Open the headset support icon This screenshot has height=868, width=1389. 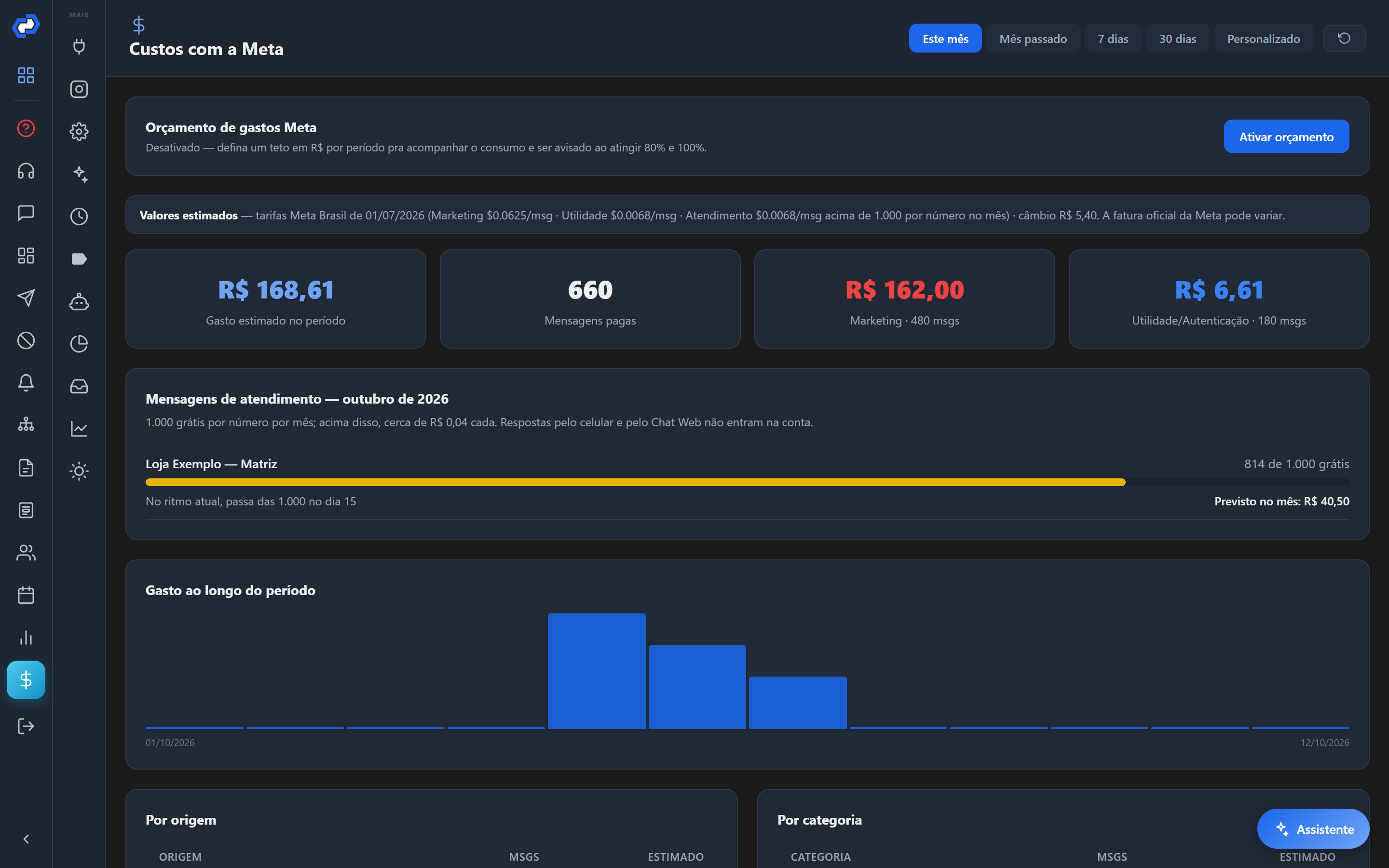click(26, 171)
